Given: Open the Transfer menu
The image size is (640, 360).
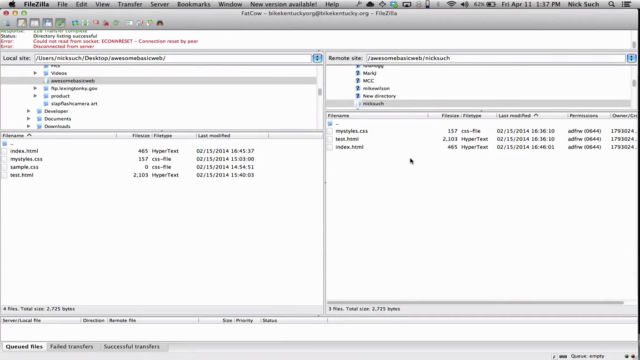Looking at the screenshot, I should coord(130,4).
